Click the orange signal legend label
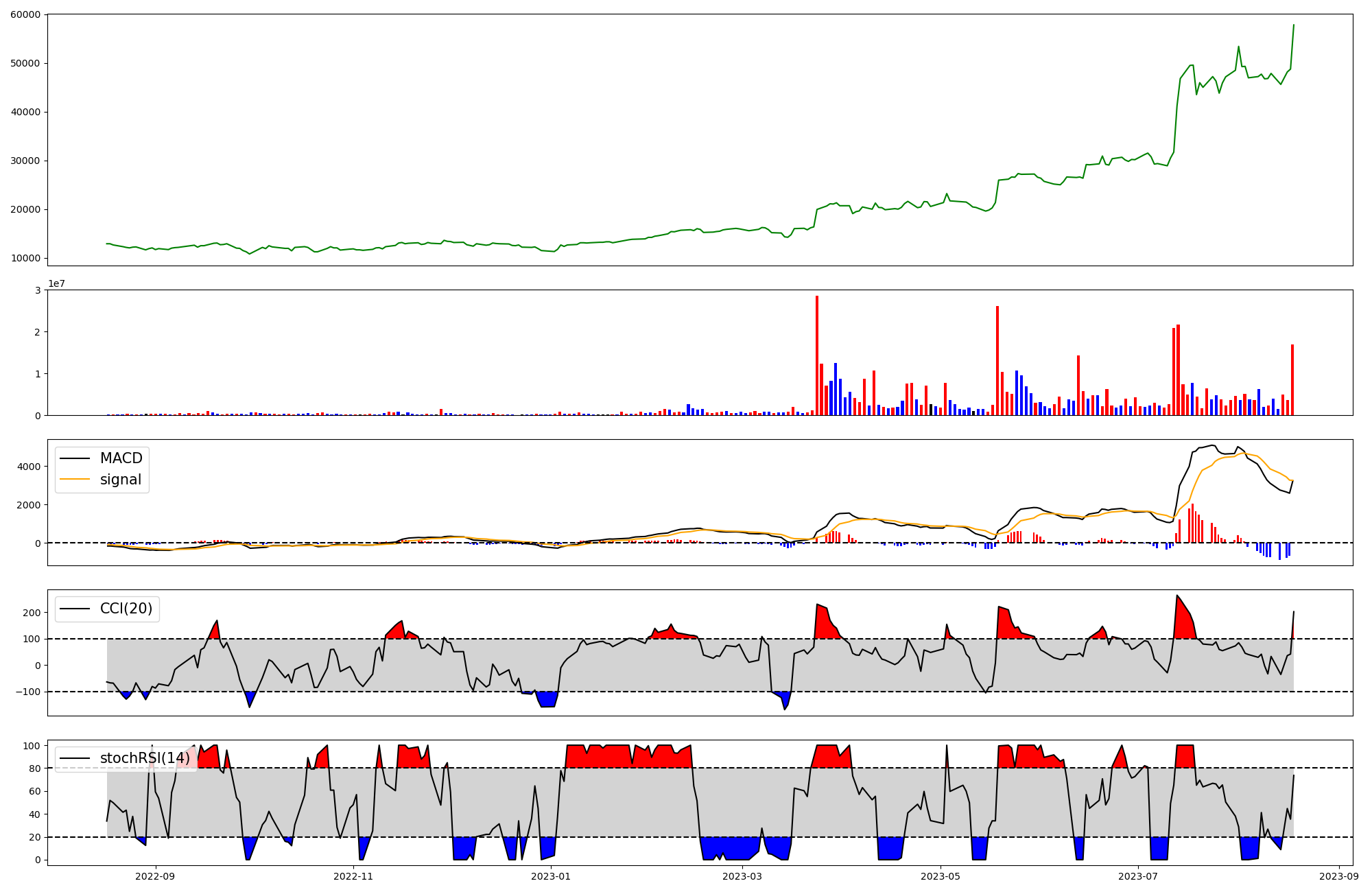1372x892 pixels. tap(121, 480)
